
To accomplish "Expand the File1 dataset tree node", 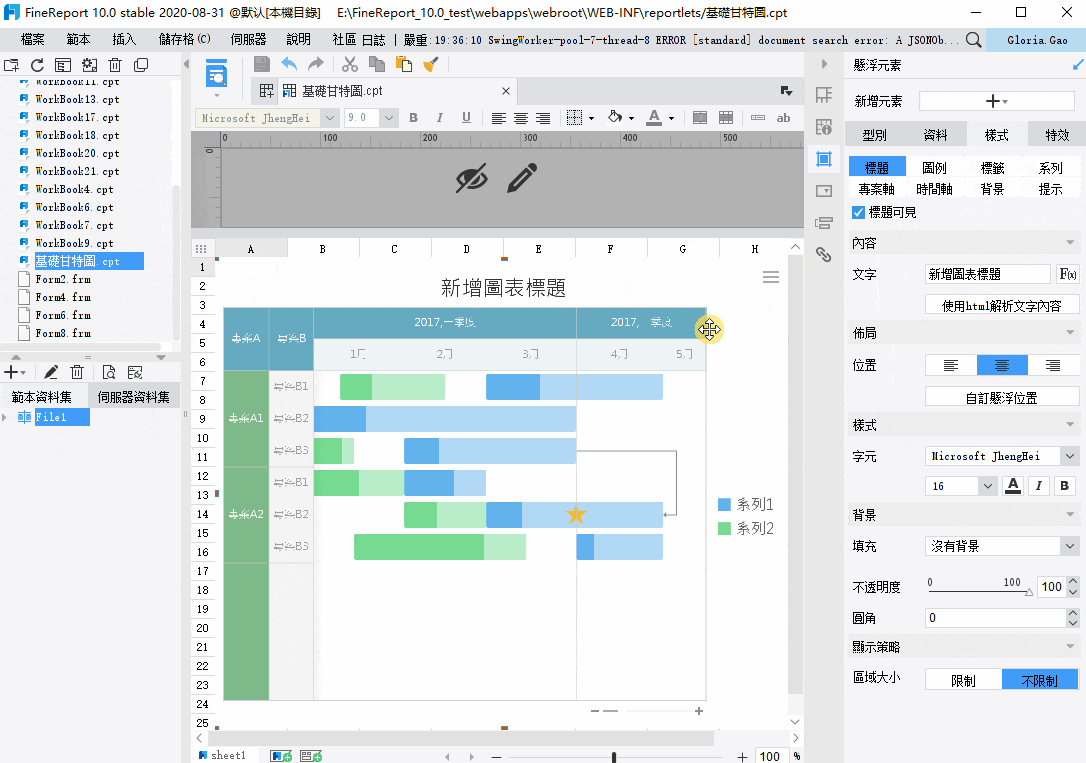I will click(5, 417).
